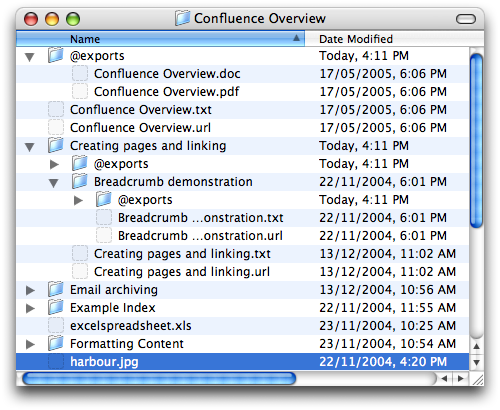Click the vertical scrollbar down arrow
This screenshot has height=410, width=500.
(x=477, y=363)
